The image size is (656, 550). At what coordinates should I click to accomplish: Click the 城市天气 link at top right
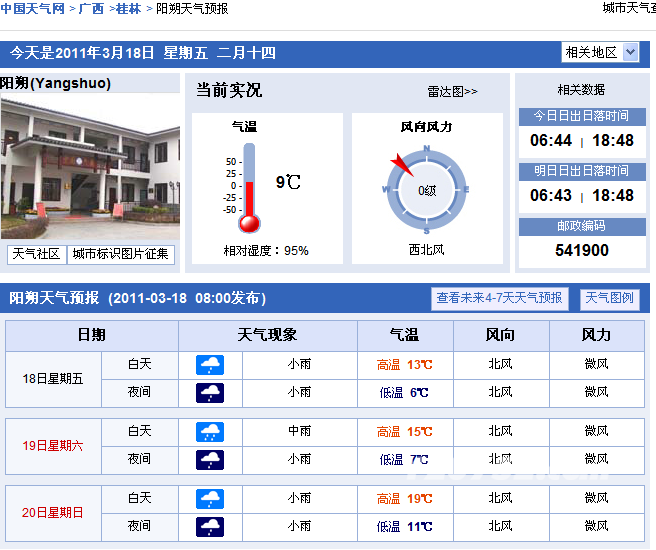point(628,9)
